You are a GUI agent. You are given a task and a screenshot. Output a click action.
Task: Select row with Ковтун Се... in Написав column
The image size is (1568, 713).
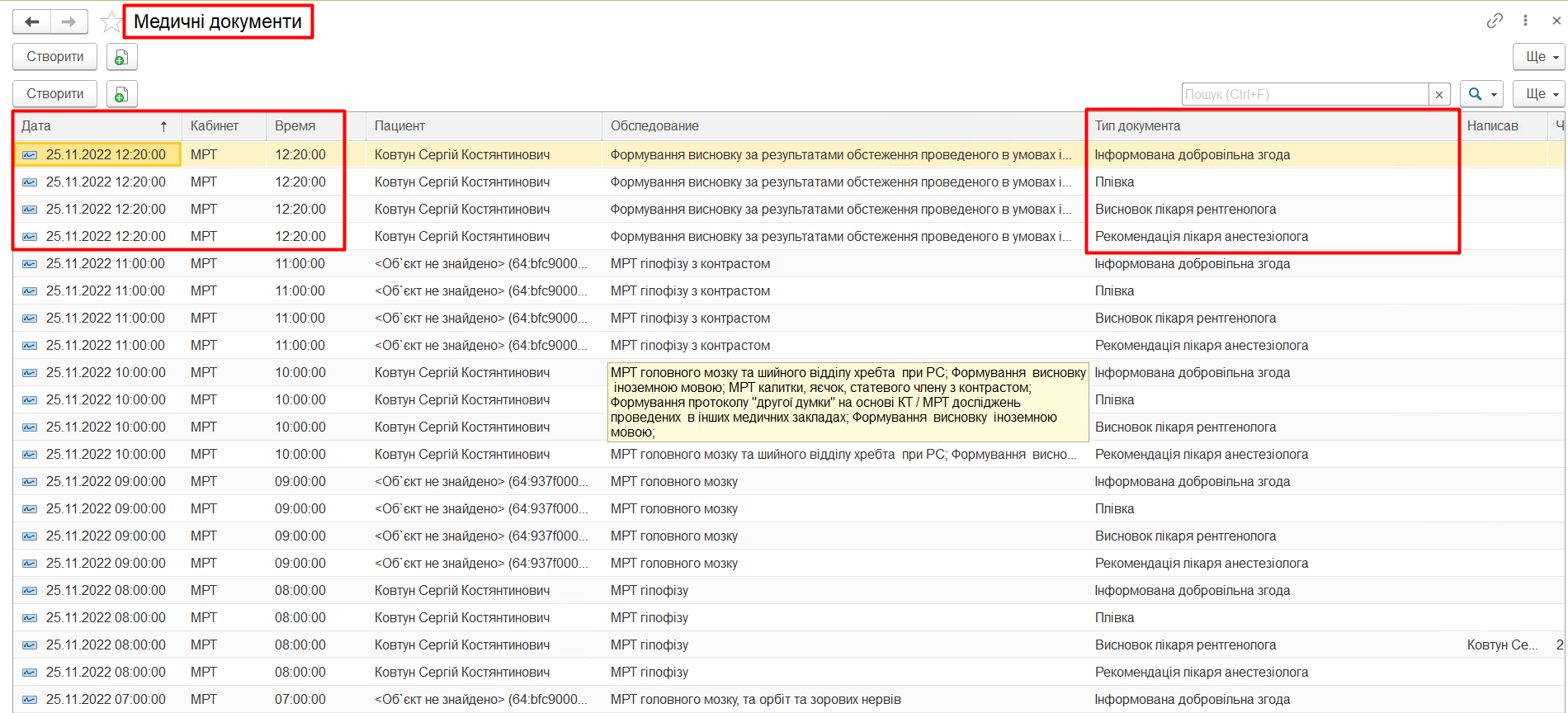click(1502, 645)
